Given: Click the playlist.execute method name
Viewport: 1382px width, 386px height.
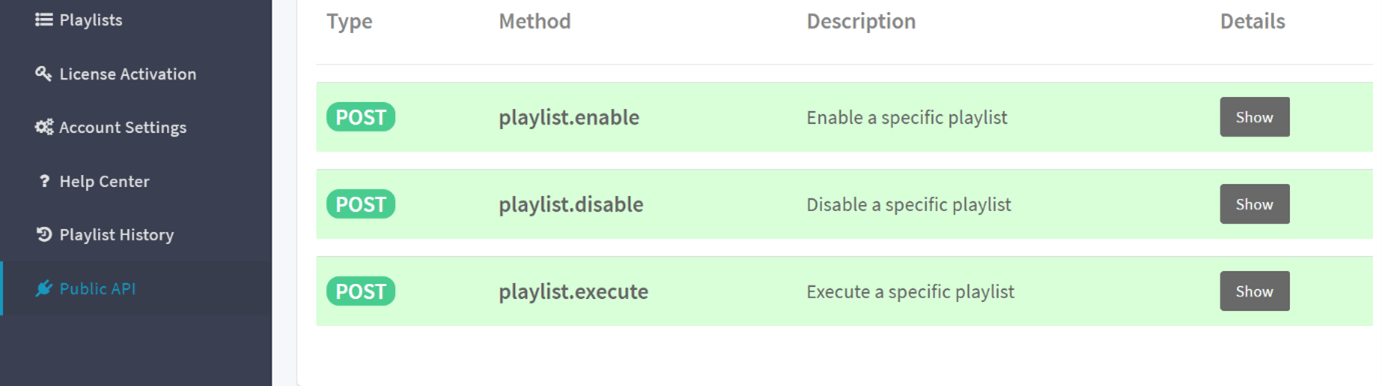Looking at the screenshot, I should 574,292.
